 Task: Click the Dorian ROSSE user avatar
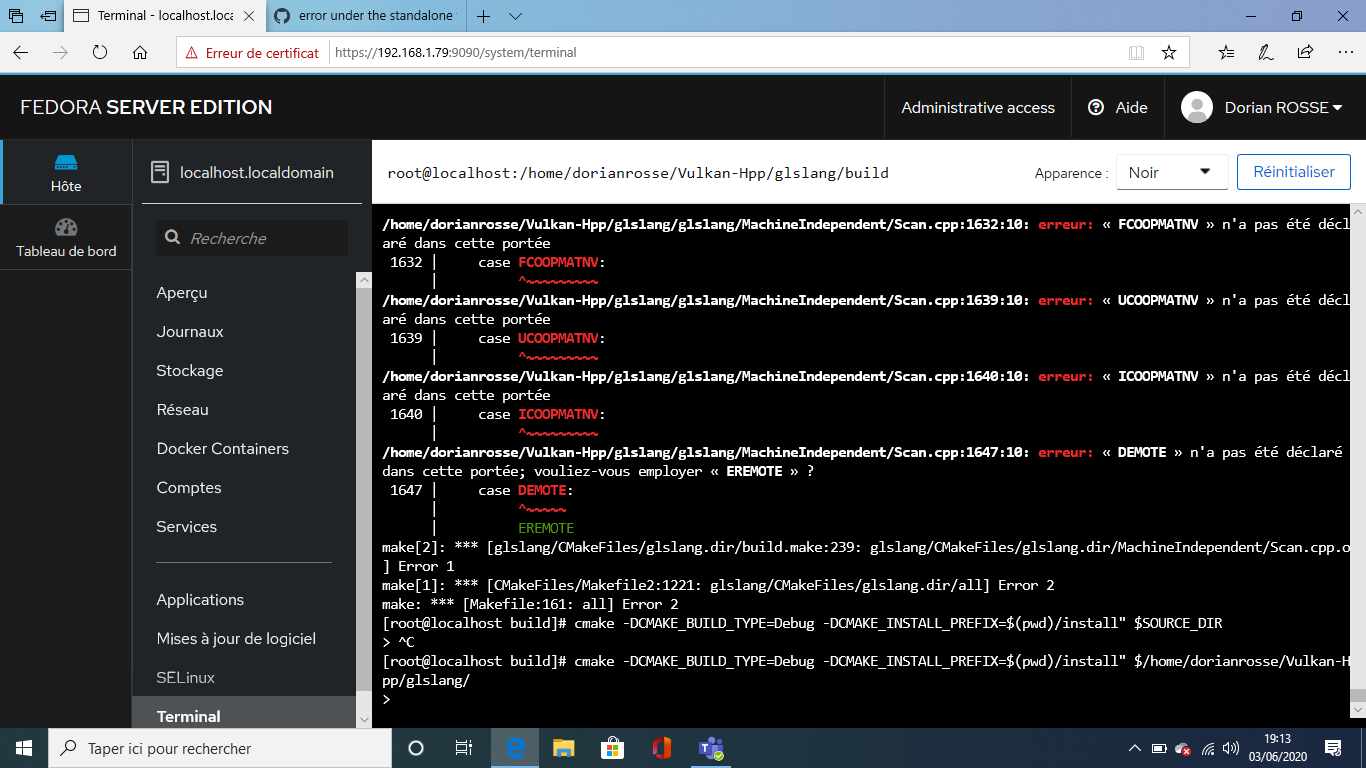pos(1196,107)
